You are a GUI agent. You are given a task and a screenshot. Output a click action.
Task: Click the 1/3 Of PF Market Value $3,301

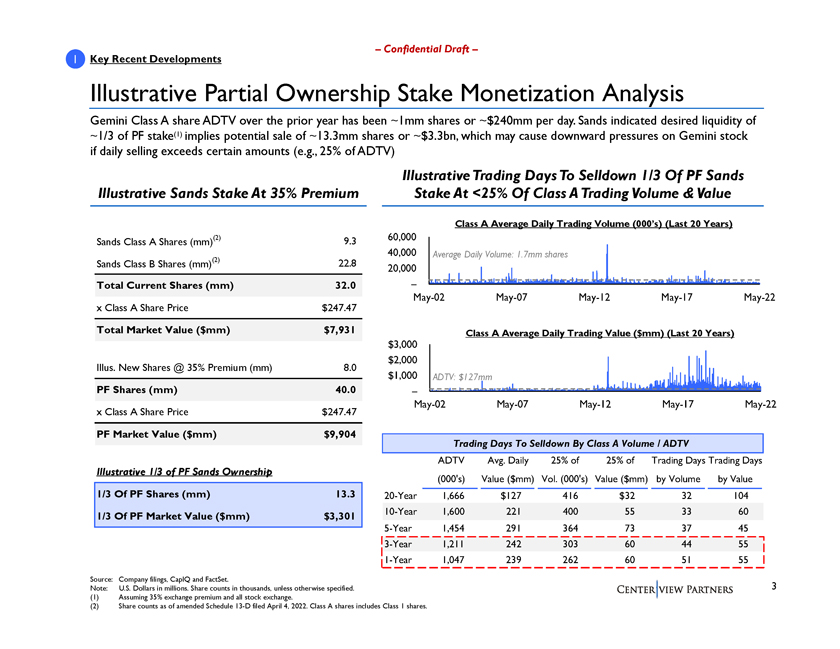pos(340,516)
